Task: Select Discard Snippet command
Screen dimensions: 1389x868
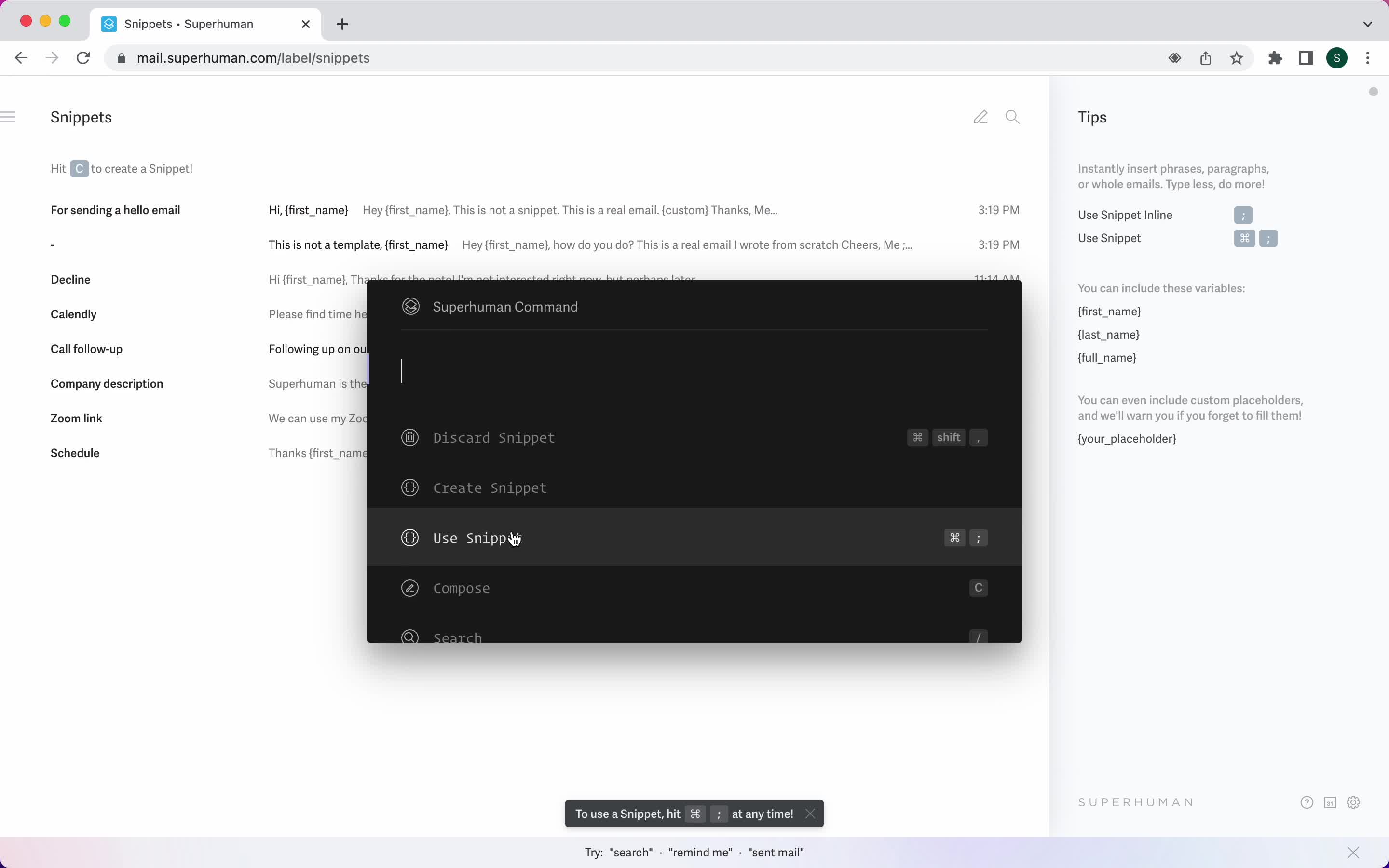Action: pyautogui.click(x=694, y=437)
